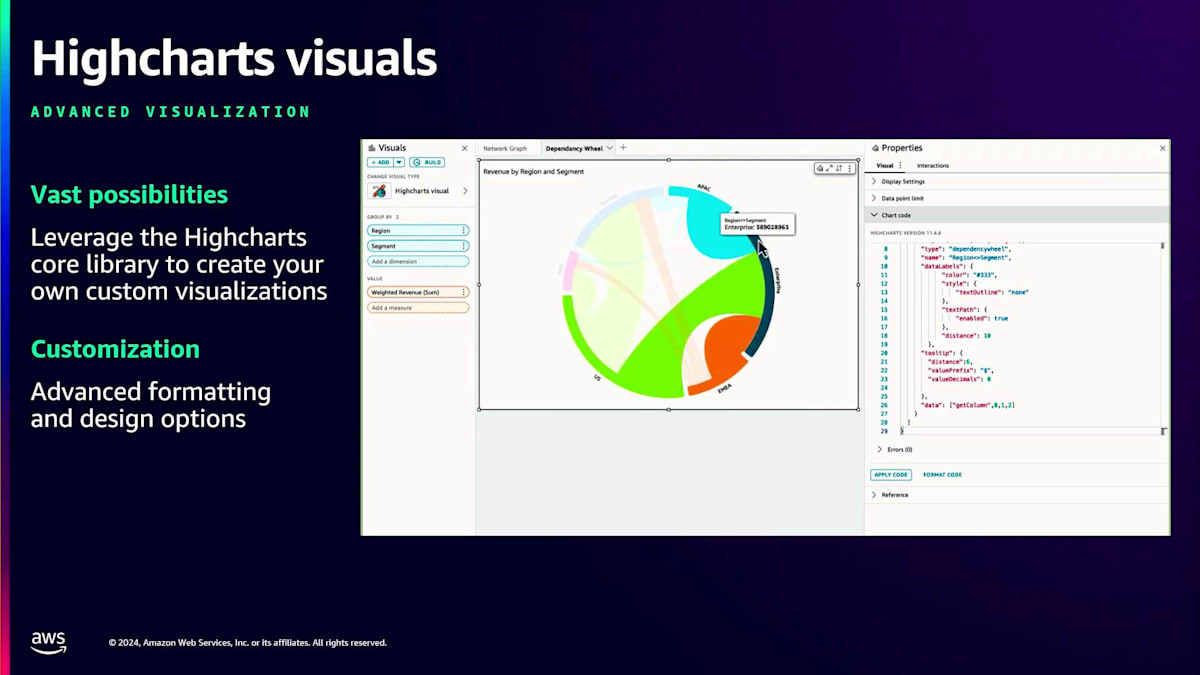Click the chart title Revenue by Region and Segment

click(x=533, y=172)
